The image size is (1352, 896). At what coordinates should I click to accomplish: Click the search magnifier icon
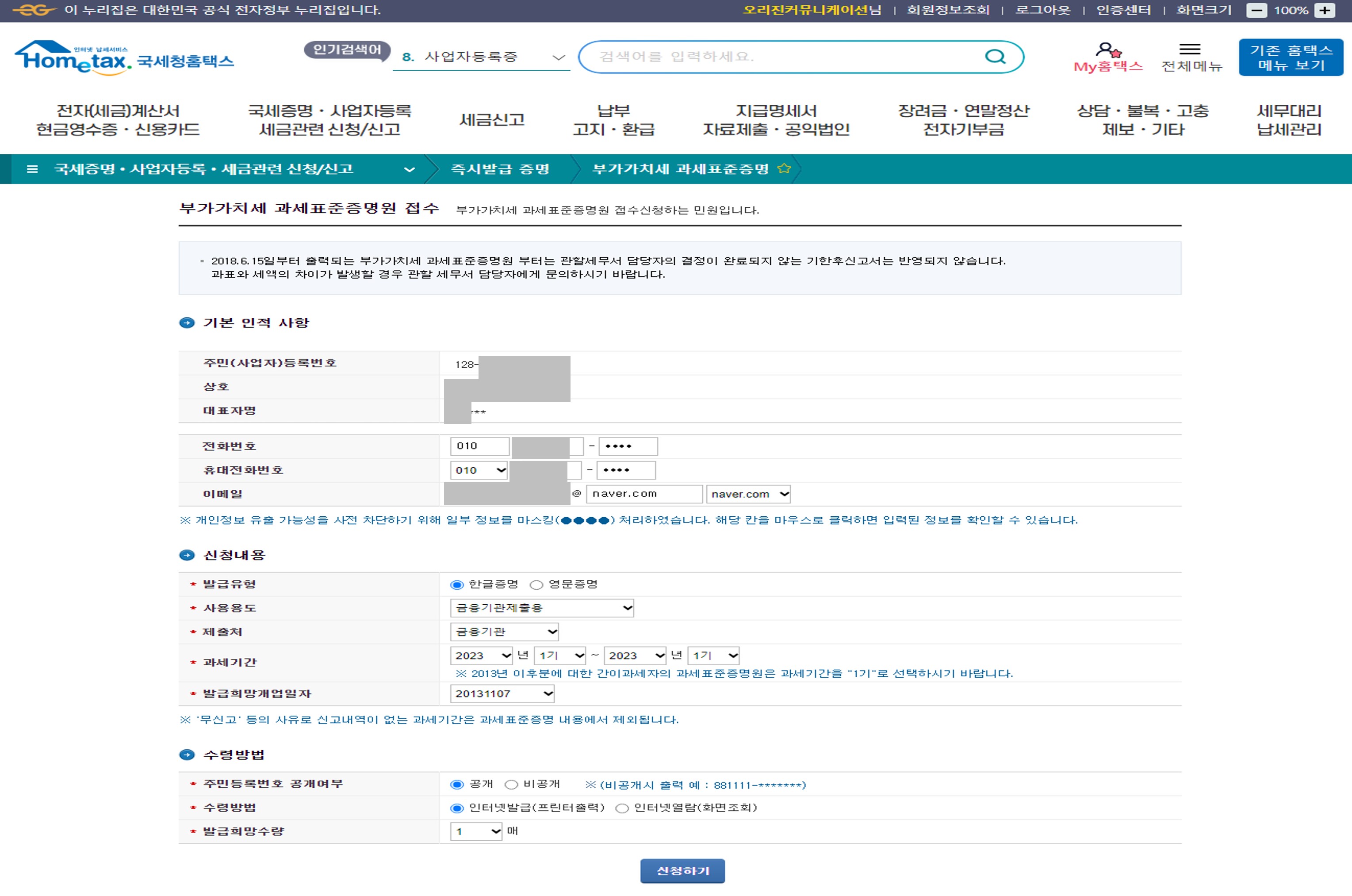click(x=995, y=57)
